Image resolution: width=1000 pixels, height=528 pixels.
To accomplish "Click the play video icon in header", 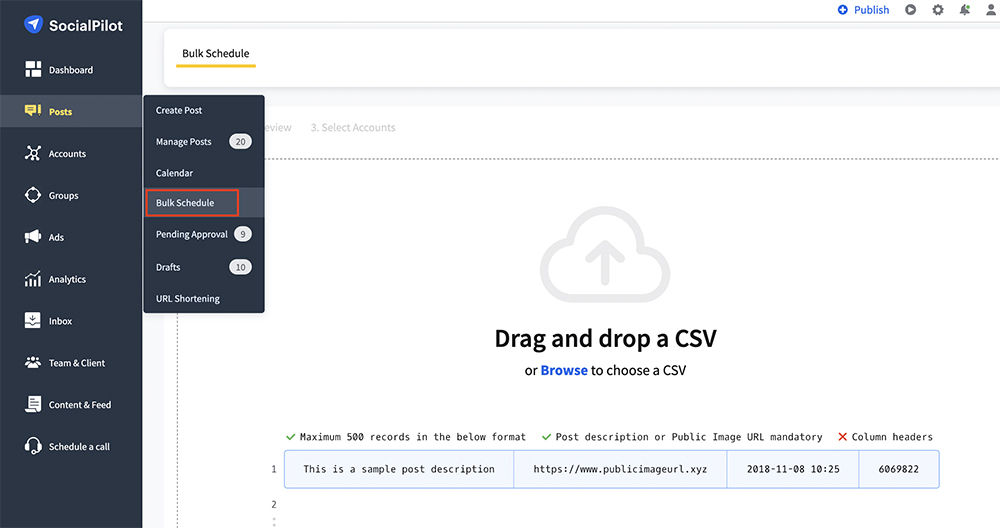I will 911,10.
